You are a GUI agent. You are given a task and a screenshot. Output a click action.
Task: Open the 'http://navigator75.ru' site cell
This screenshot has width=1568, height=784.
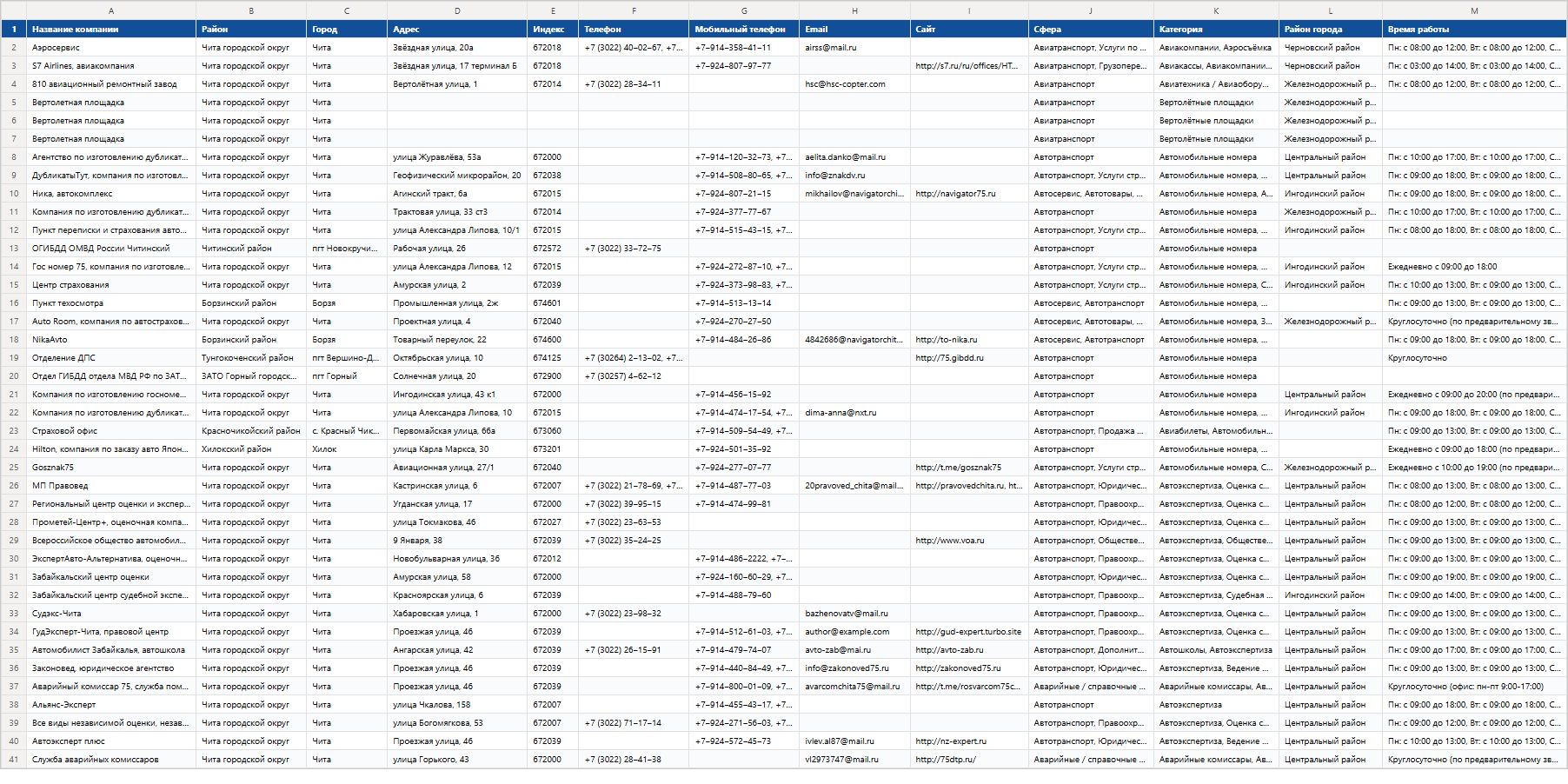coord(969,193)
